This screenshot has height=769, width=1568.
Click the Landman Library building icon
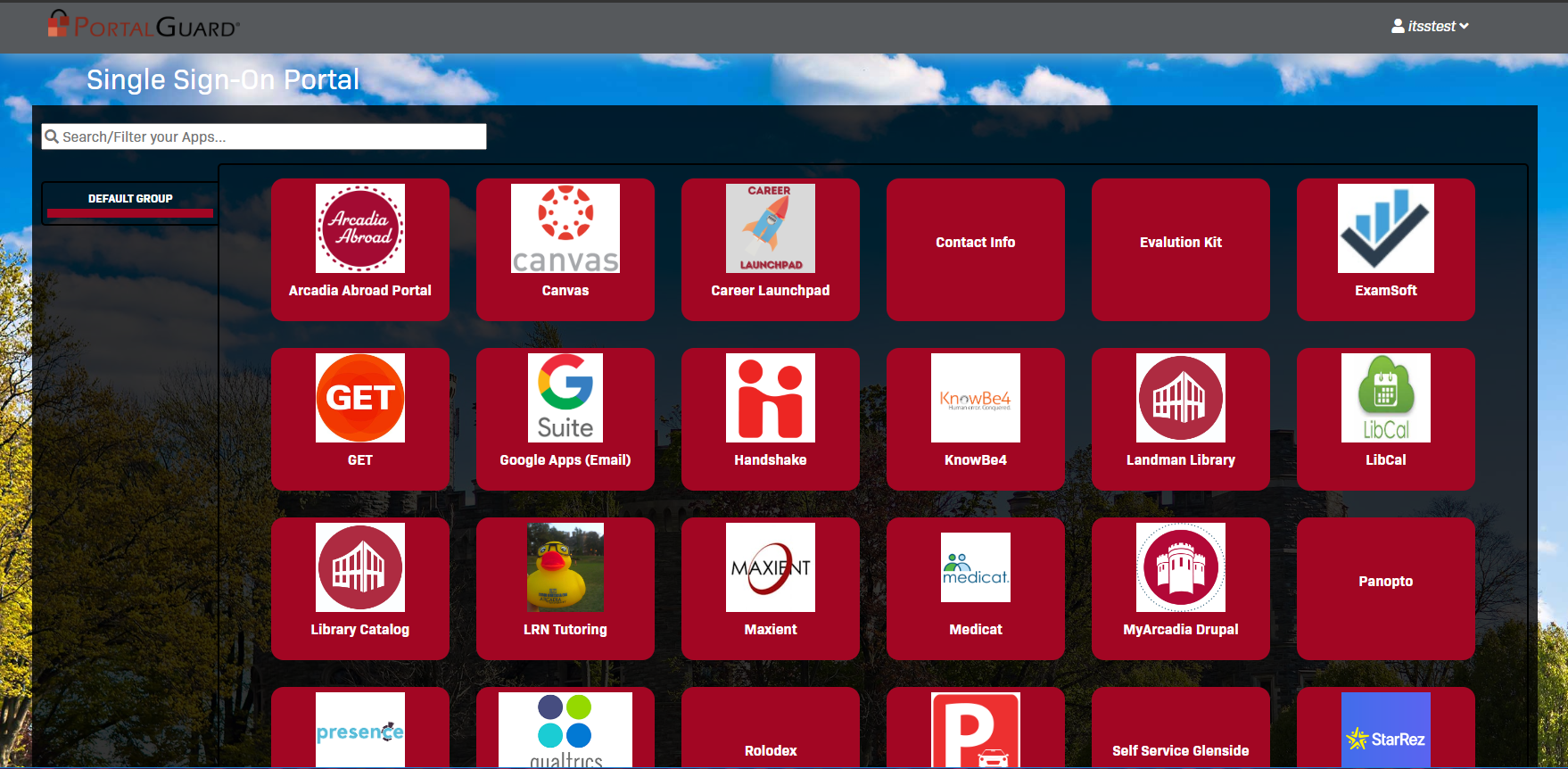pos(1181,398)
